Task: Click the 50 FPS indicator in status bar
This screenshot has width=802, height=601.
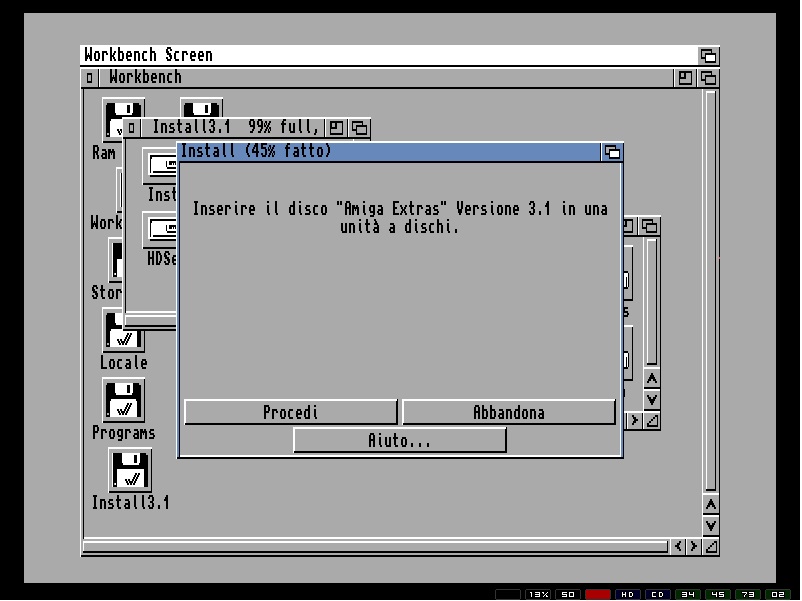Action: coord(568,594)
